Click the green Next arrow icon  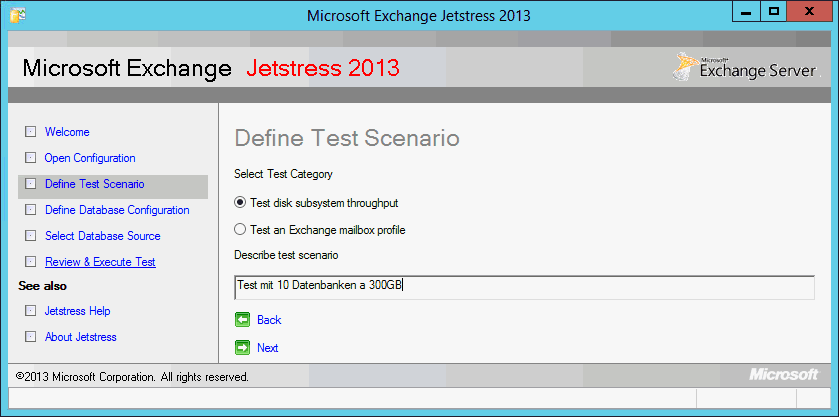pyautogui.click(x=242, y=348)
